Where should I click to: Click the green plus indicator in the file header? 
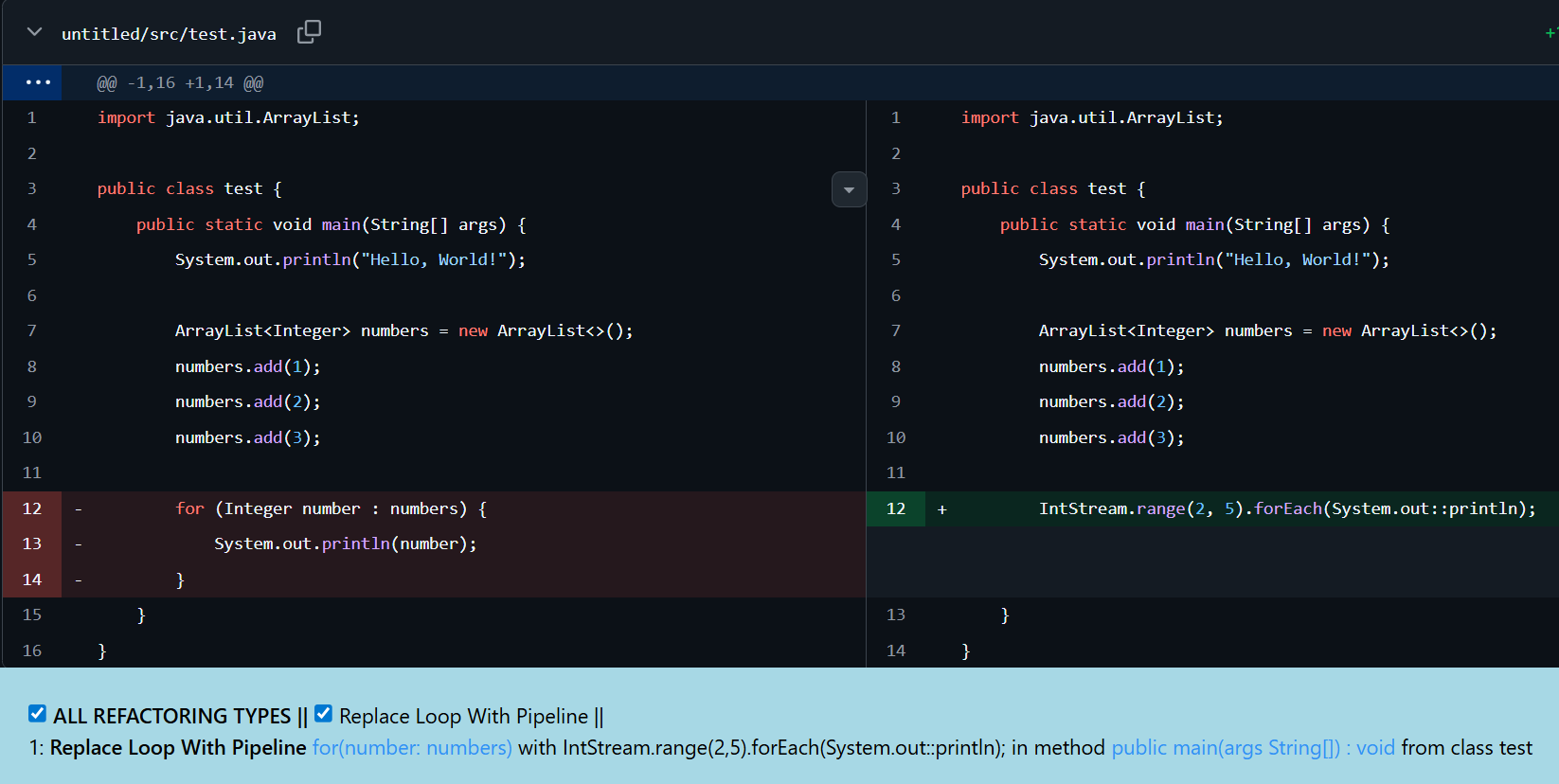click(1550, 33)
